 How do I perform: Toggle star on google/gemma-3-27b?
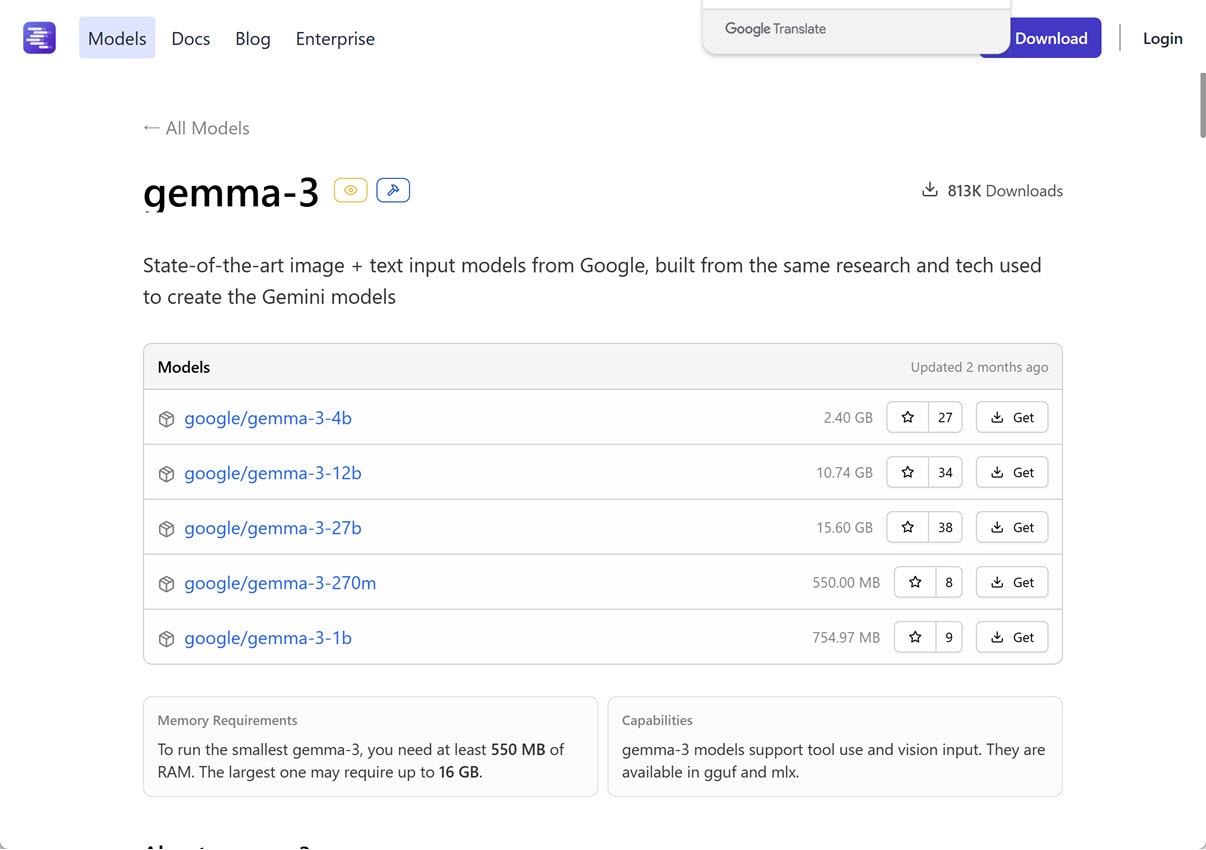click(x=908, y=527)
